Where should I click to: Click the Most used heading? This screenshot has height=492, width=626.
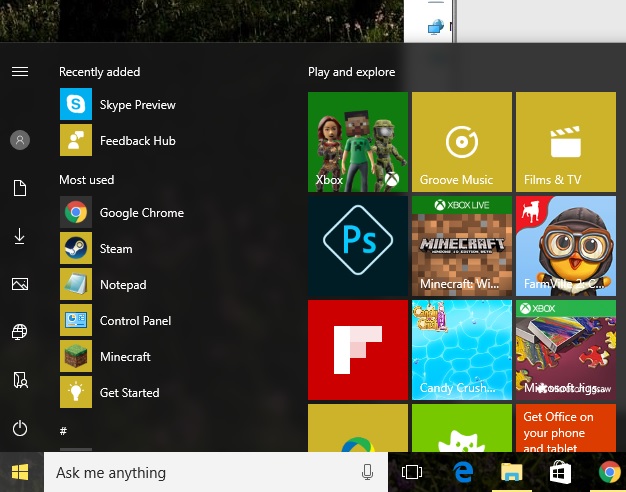(x=87, y=180)
